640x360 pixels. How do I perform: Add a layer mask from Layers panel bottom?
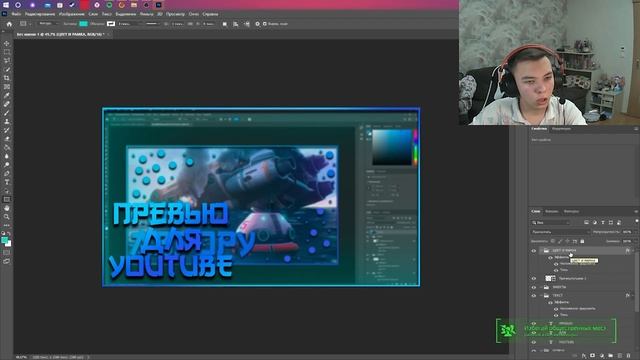click(x=593, y=356)
